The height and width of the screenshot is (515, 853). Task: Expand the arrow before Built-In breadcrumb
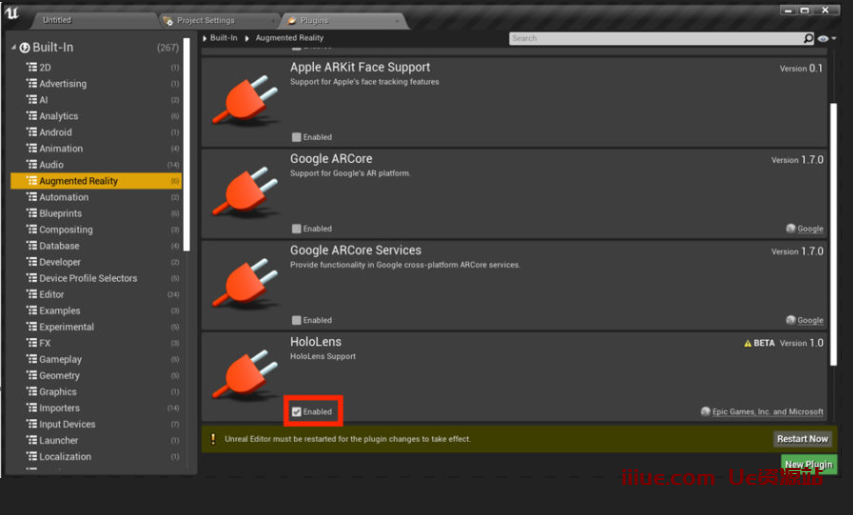tap(205, 39)
